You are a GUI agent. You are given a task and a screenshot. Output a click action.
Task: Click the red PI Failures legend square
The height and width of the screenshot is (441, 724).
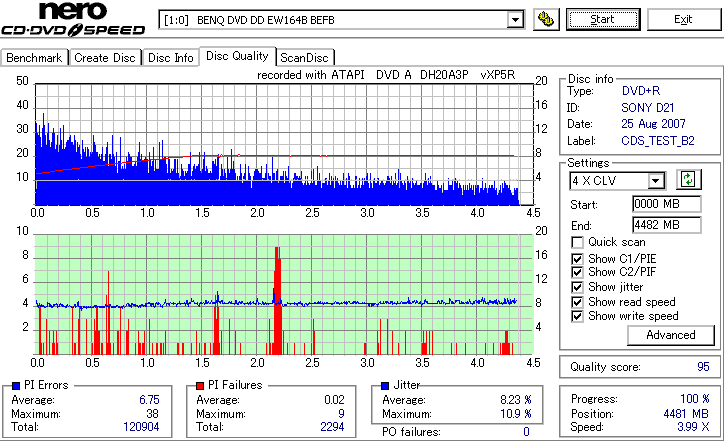[x=200, y=386]
